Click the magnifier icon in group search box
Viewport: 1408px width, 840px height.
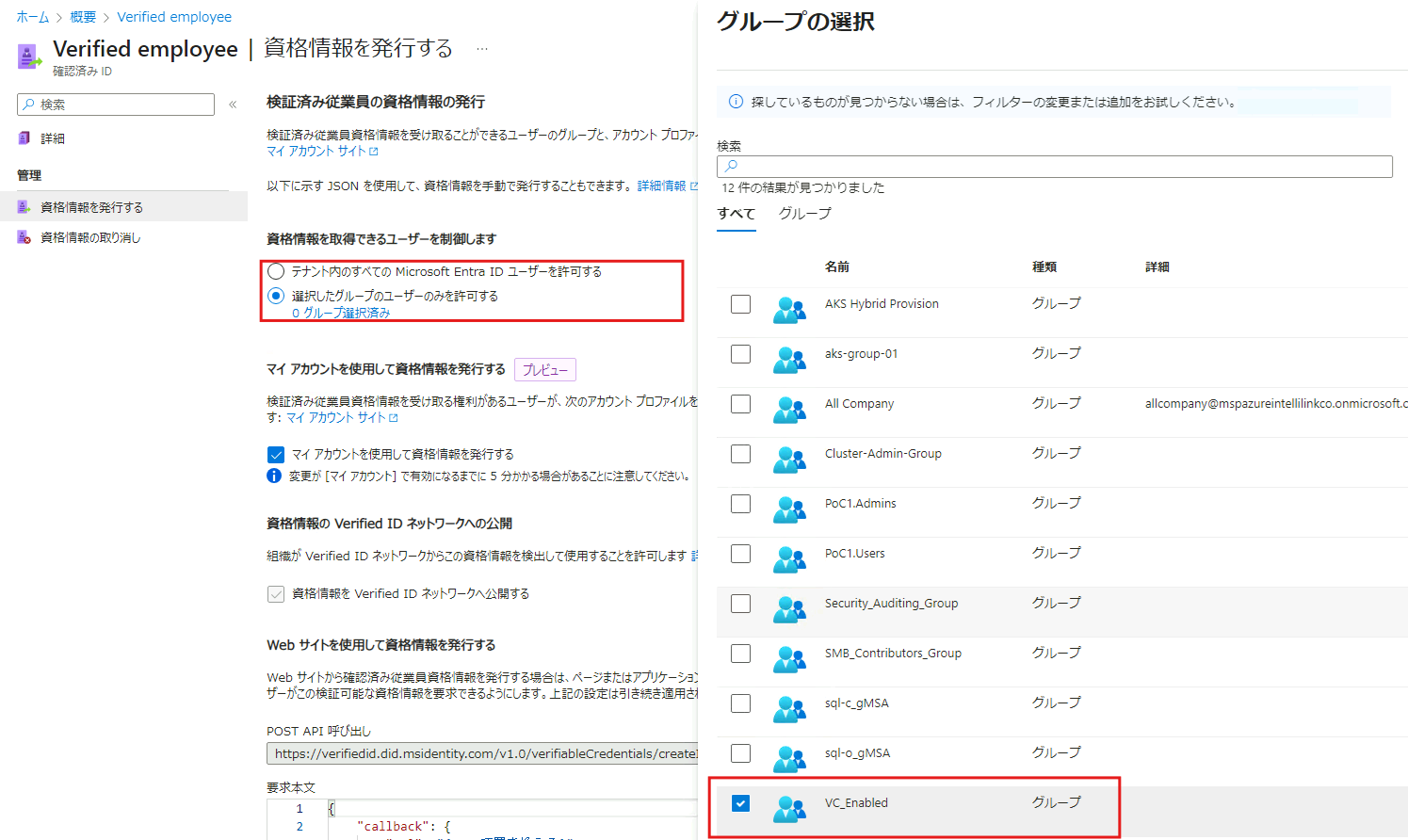point(731,166)
